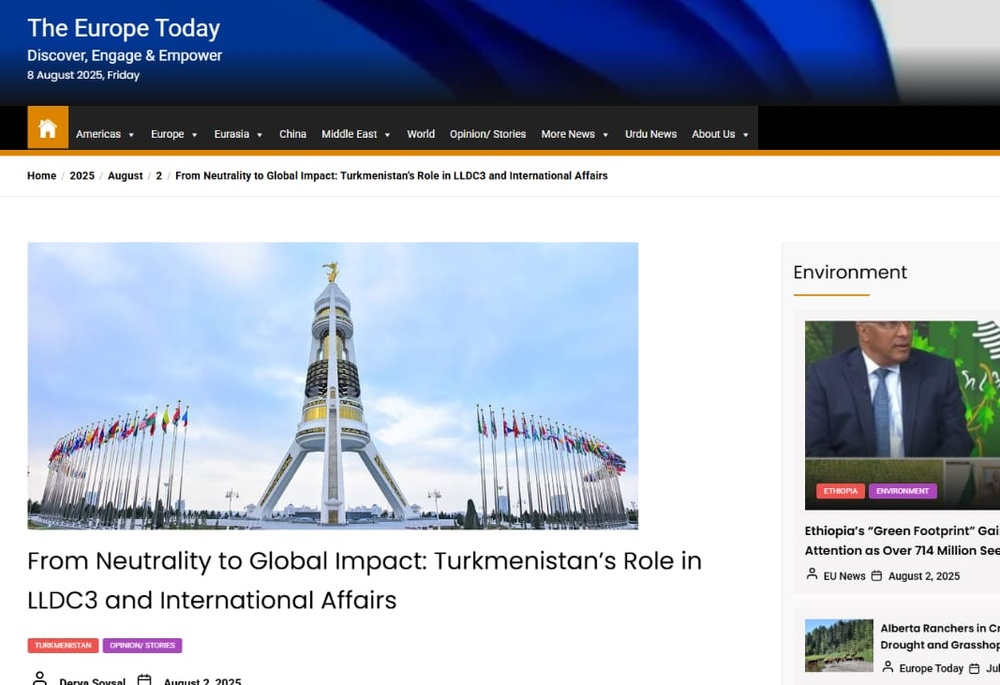The width and height of the screenshot is (1000, 685).
Task: Click person icon beside EU News
Action: (812, 575)
